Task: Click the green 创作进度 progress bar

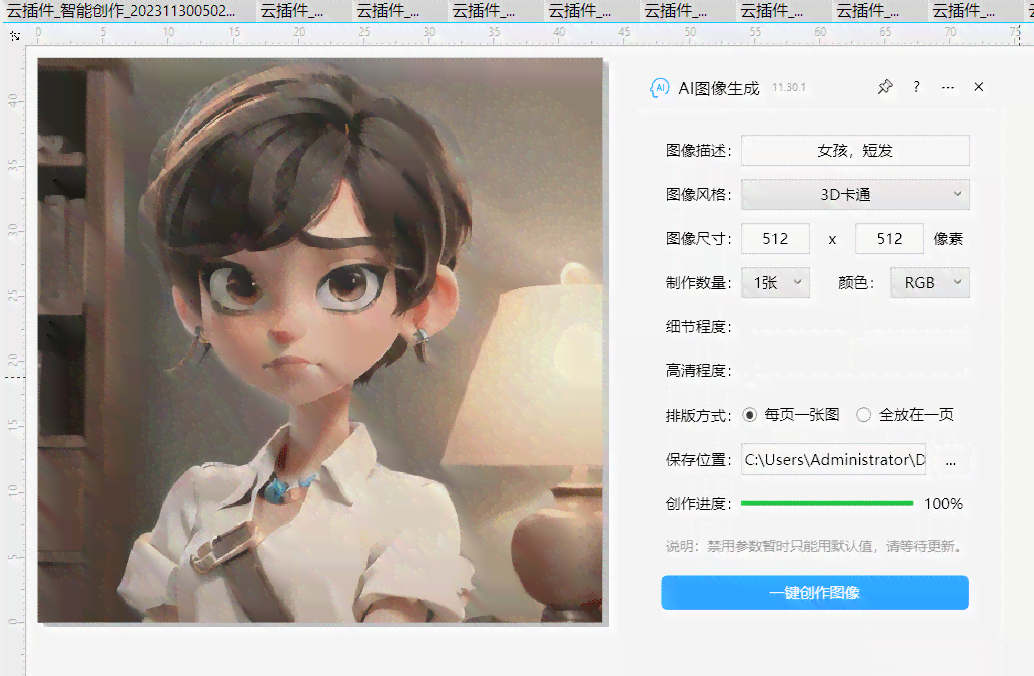Action: [827, 503]
